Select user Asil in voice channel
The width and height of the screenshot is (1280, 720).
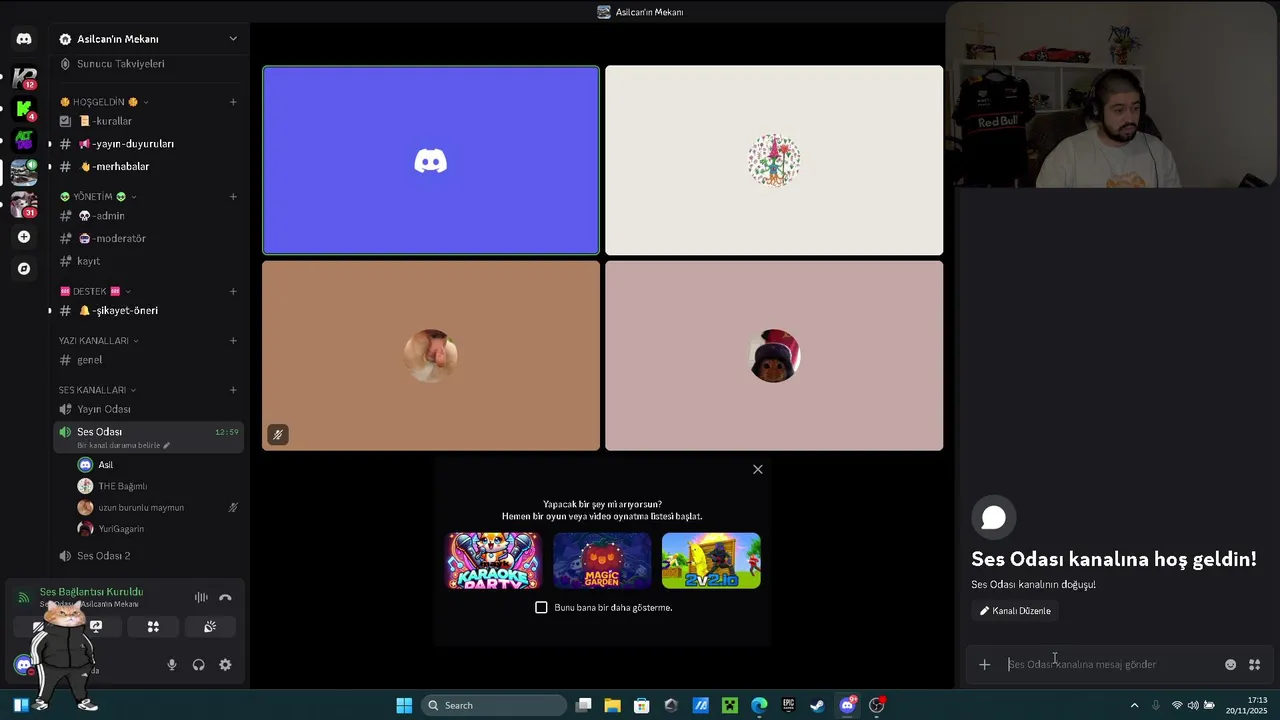coord(158,465)
